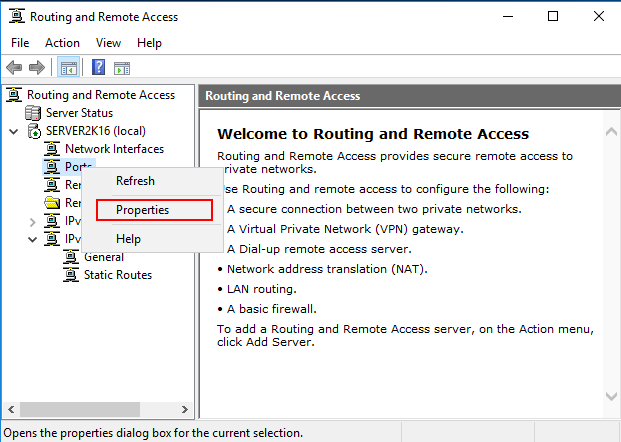The height and width of the screenshot is (442, 621).
Task: Collapse the SERVER2K16 (local) tree node
Action: (14, 131)
